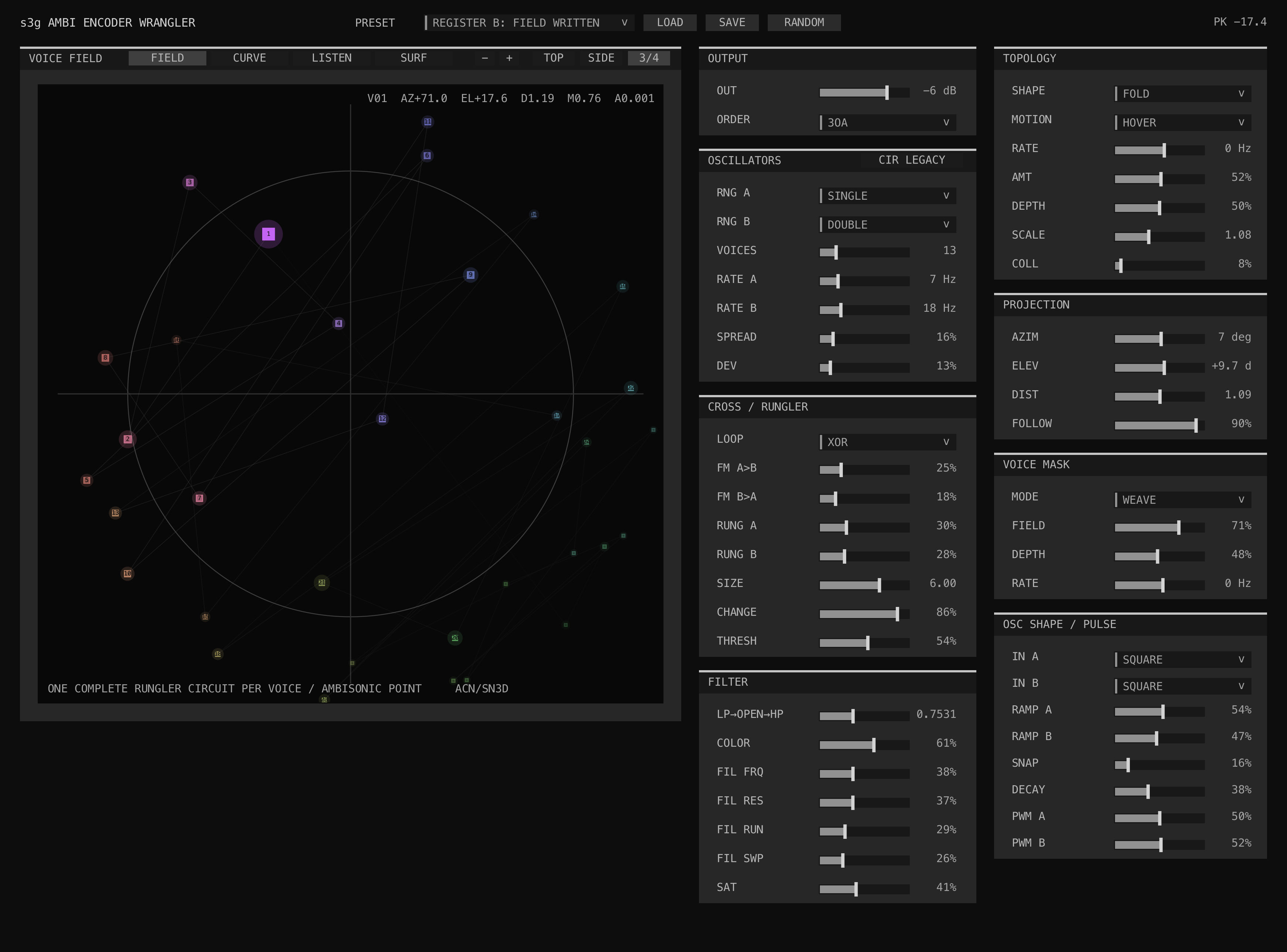1287x952 pixels.
Task: Switch to the SURF view tab
Action: coord(413,58)
